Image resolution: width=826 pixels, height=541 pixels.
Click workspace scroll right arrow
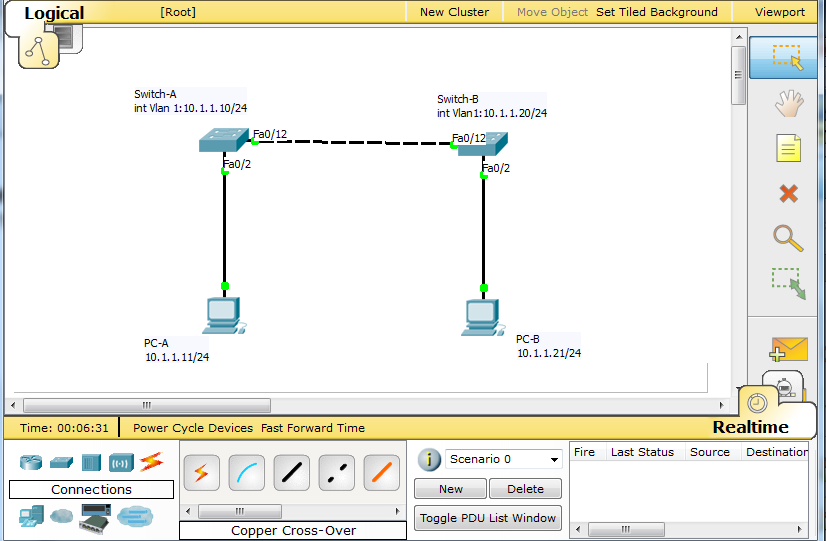click(x=722, y=405)
